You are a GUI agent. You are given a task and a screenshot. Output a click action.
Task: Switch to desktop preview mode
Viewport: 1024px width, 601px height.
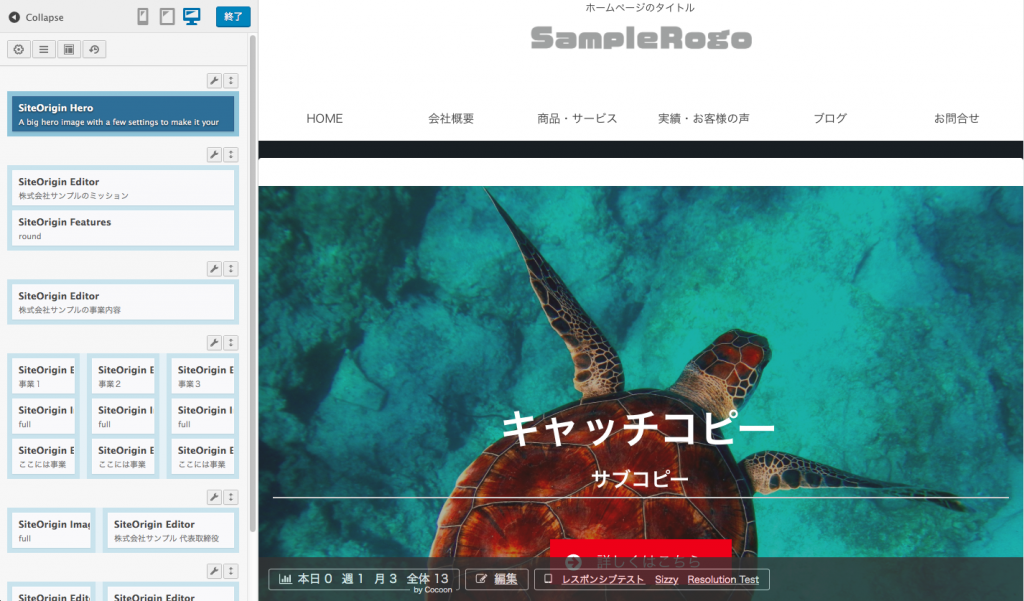192,17
